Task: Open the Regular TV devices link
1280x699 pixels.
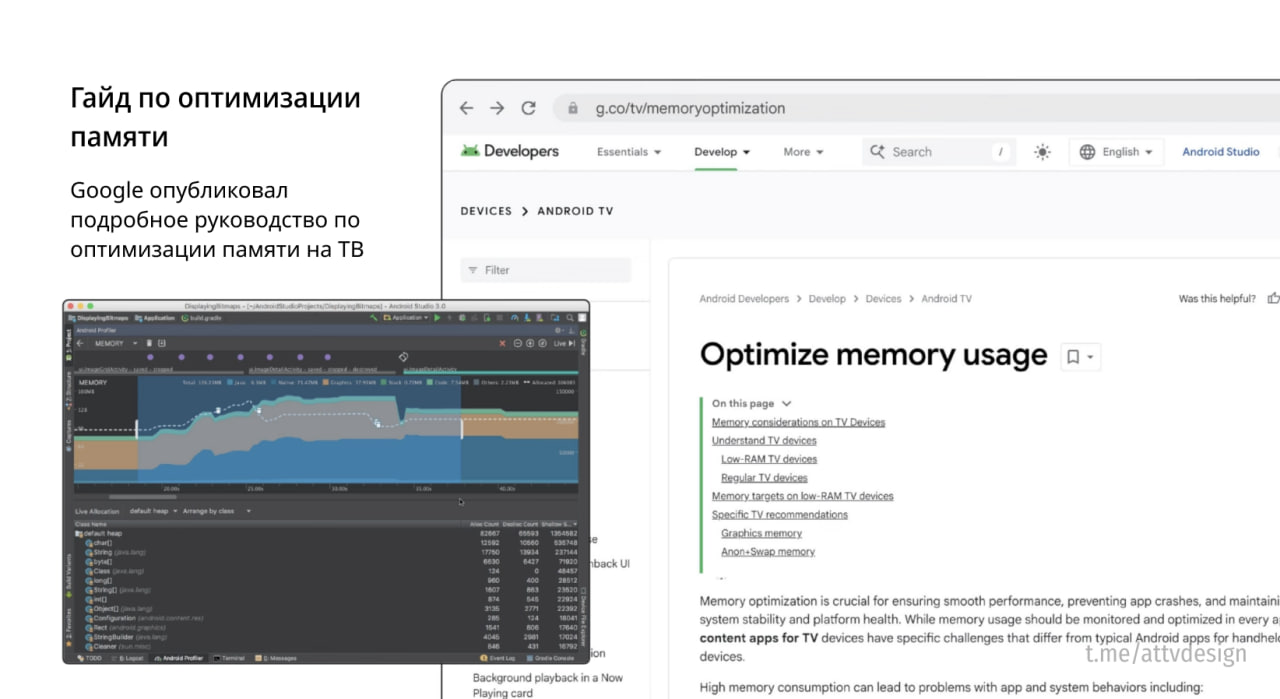Action: click(764, 478)
